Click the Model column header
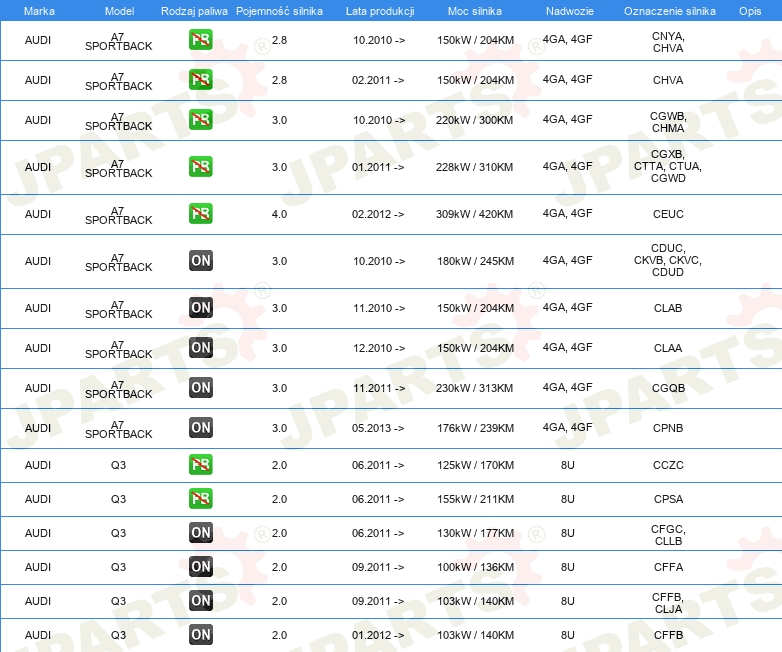 [119, 11]
